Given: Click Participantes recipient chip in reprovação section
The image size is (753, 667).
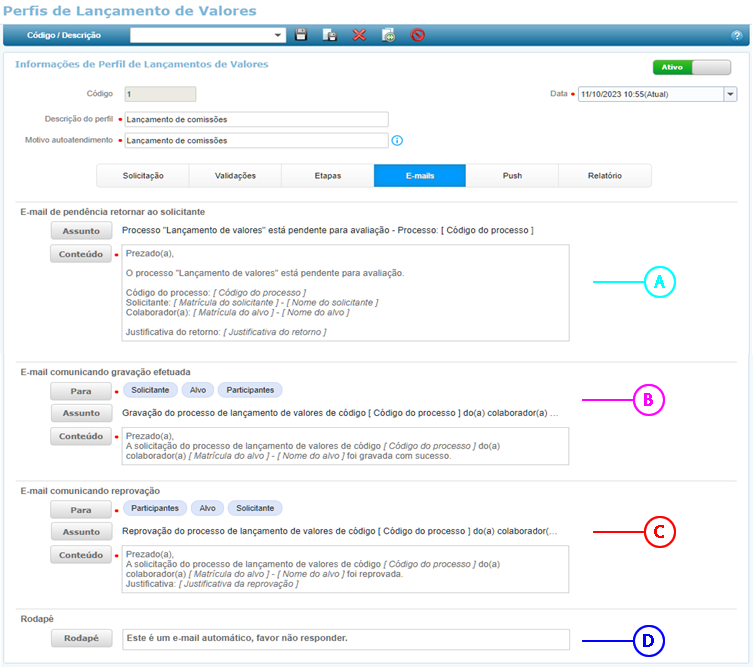Looking at the screenshot, I should 155,508.
